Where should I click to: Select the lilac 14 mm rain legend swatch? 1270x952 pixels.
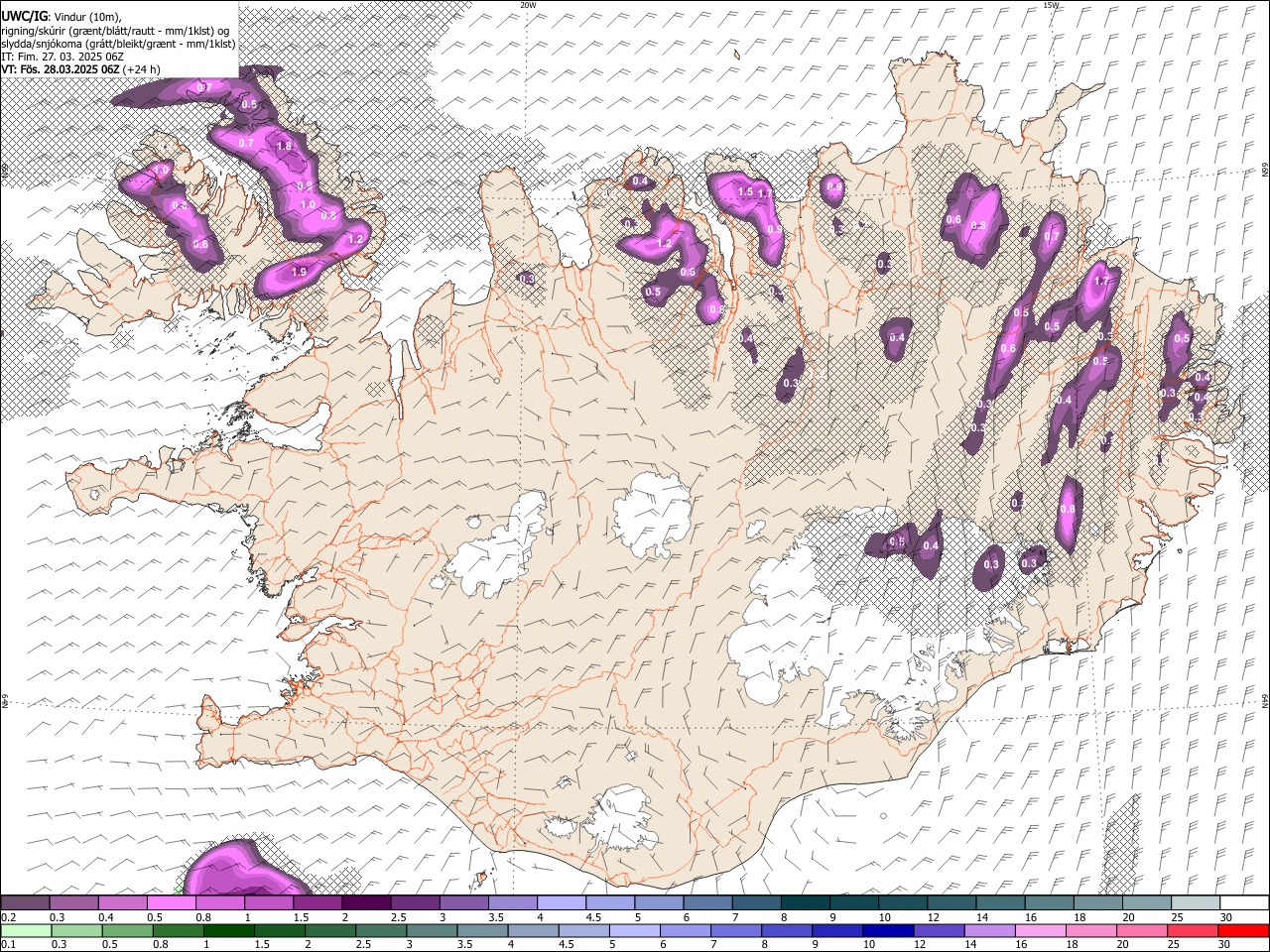[x=989, y=931]
